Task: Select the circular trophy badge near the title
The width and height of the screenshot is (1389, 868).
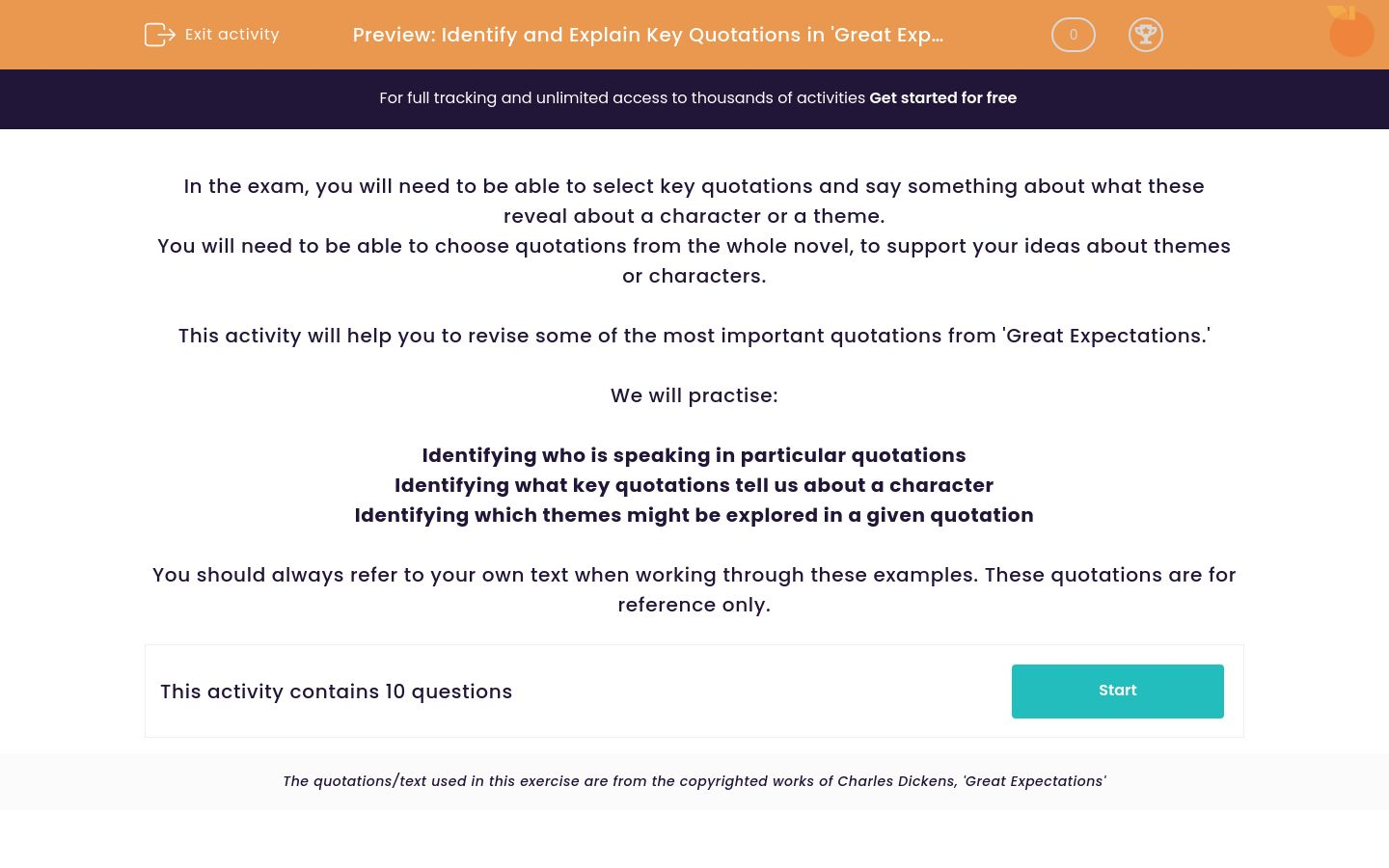Action: 1146,35
